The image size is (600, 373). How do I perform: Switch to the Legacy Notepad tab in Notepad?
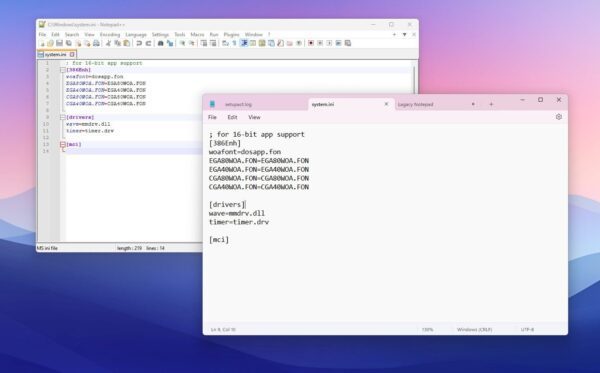click(416, 104)
